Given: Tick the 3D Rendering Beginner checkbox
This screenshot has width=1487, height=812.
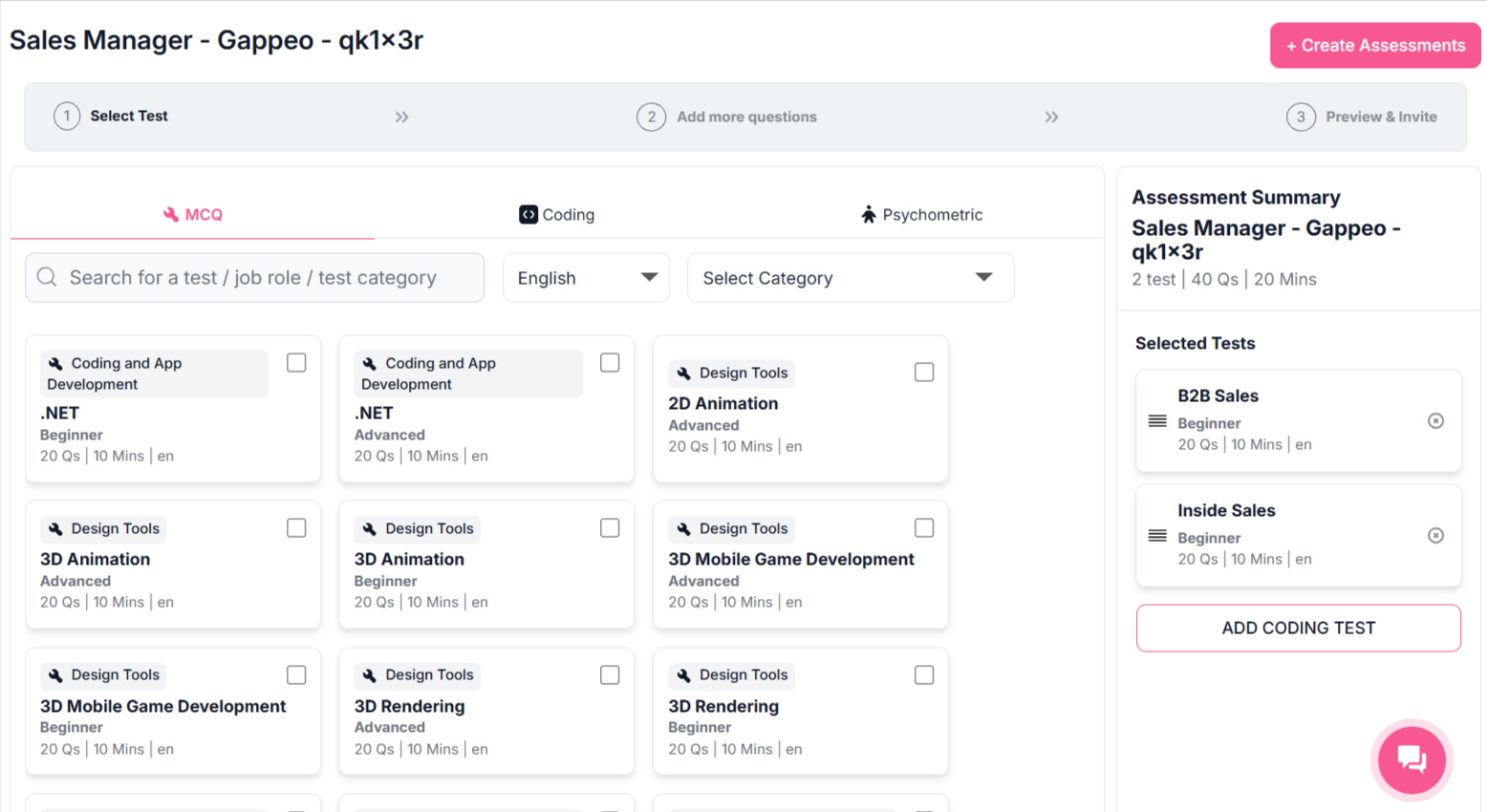Looking at the screenshot, I should click(924, 675).
